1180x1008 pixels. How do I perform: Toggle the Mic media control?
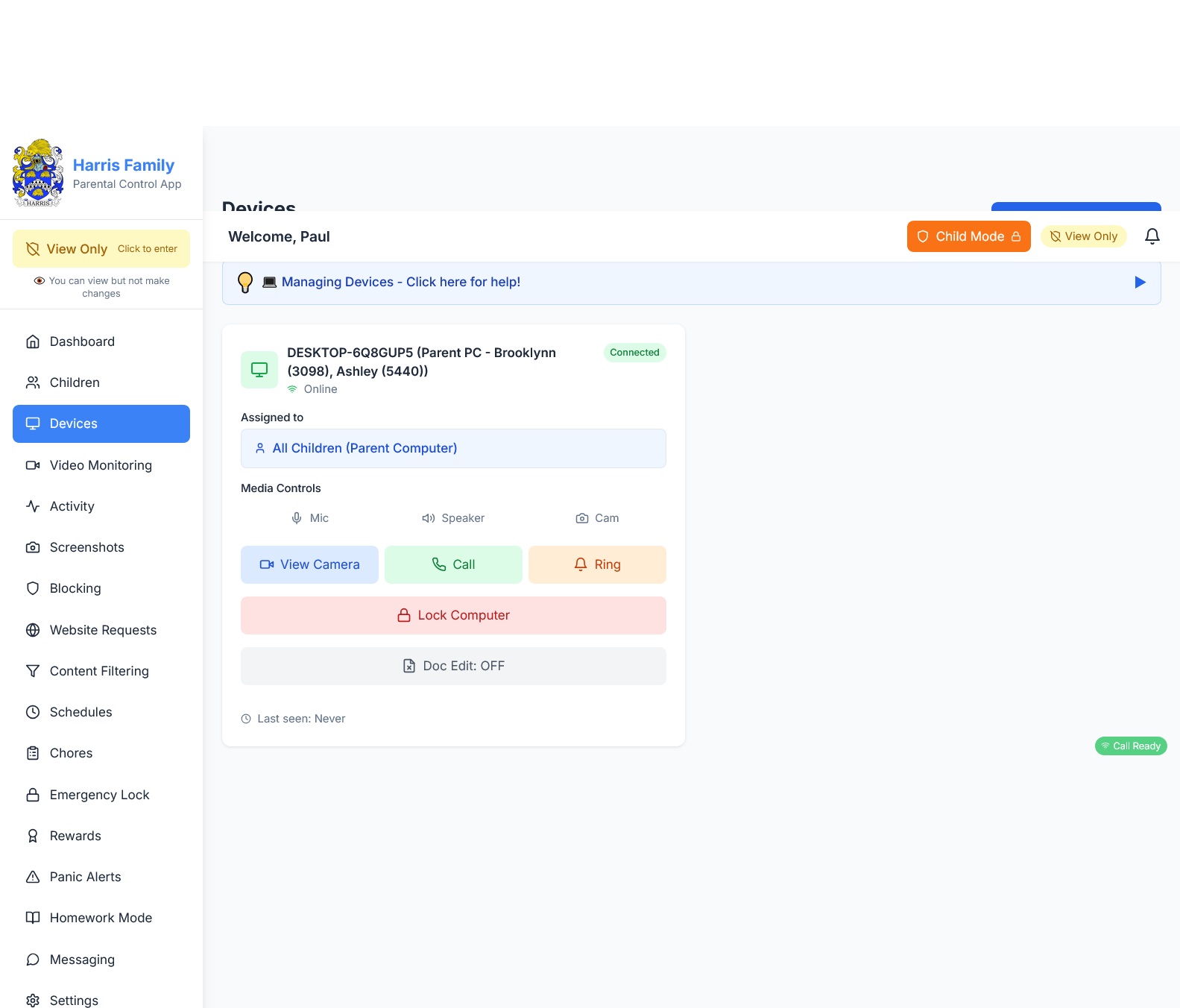309,518
